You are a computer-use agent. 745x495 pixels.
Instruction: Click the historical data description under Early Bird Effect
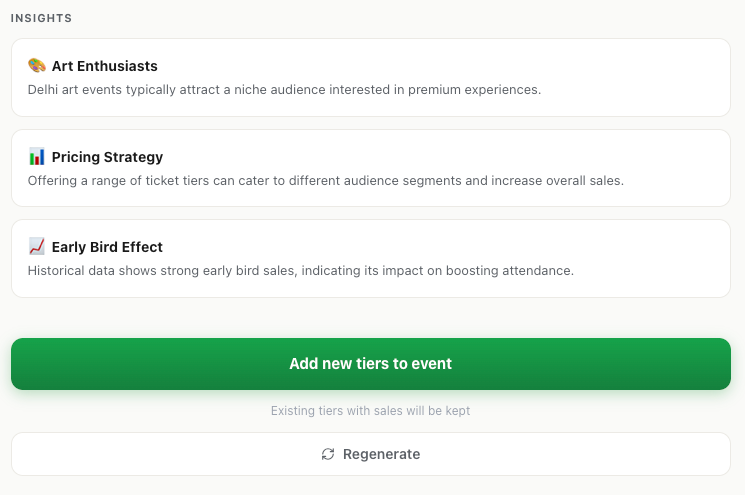click(300, 271)
